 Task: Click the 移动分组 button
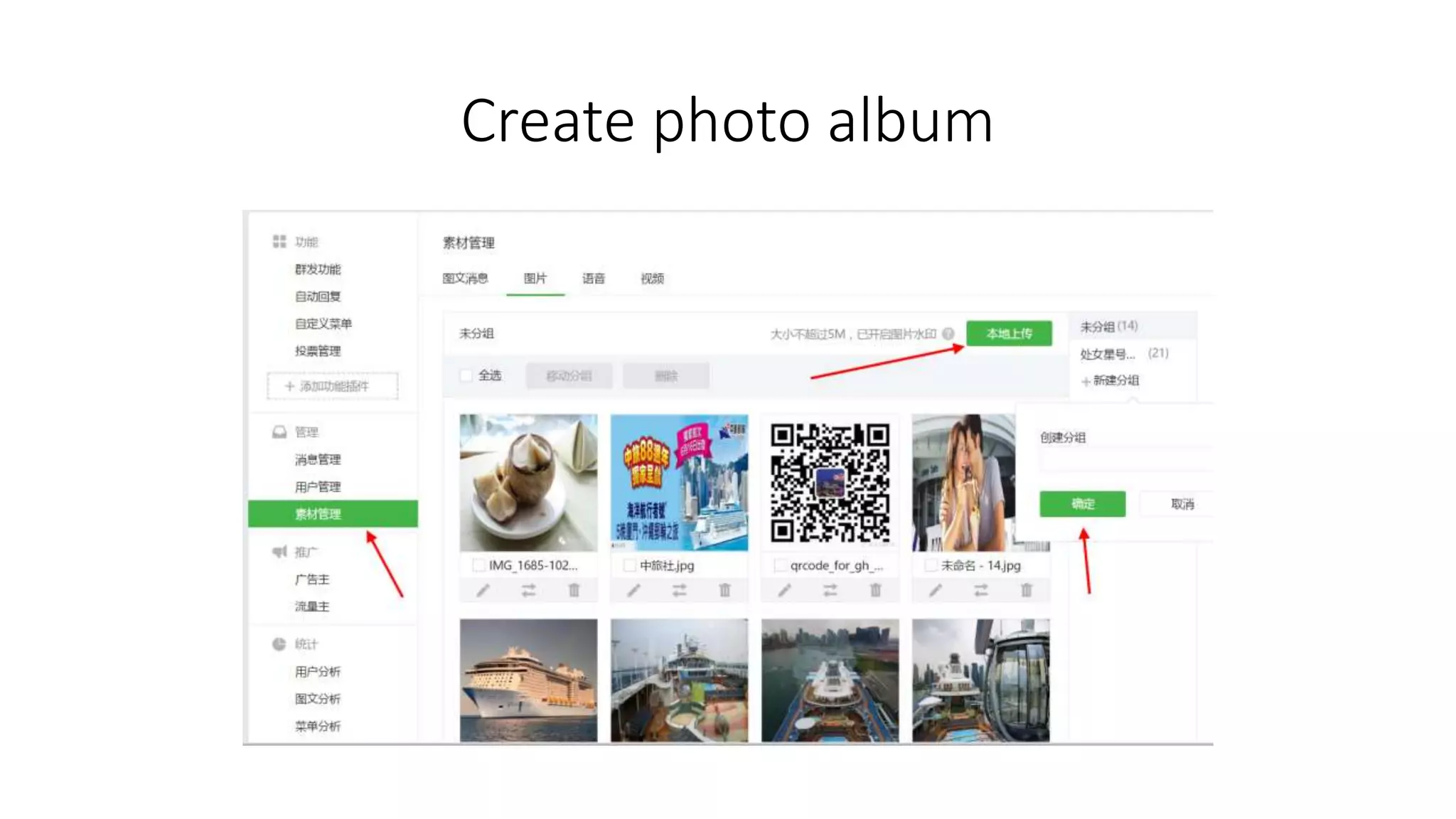(x=569, y=376)
